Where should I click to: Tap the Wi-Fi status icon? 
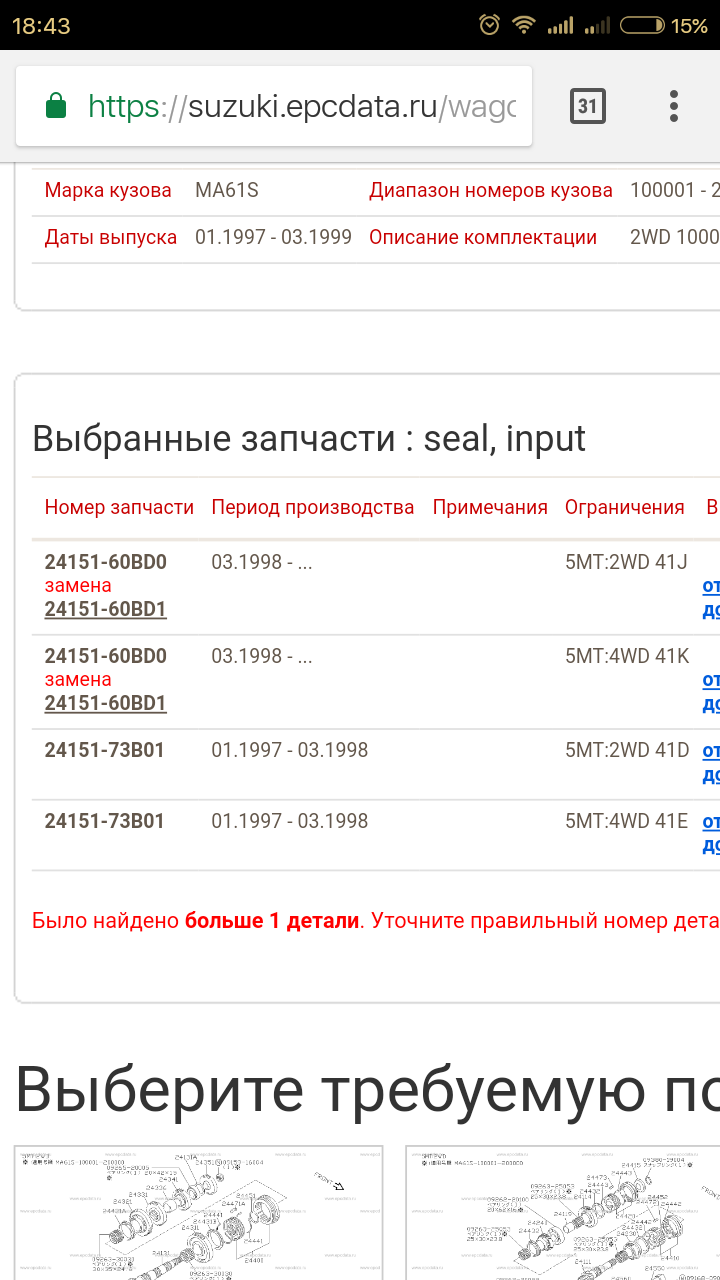click(x=523, y=25)
